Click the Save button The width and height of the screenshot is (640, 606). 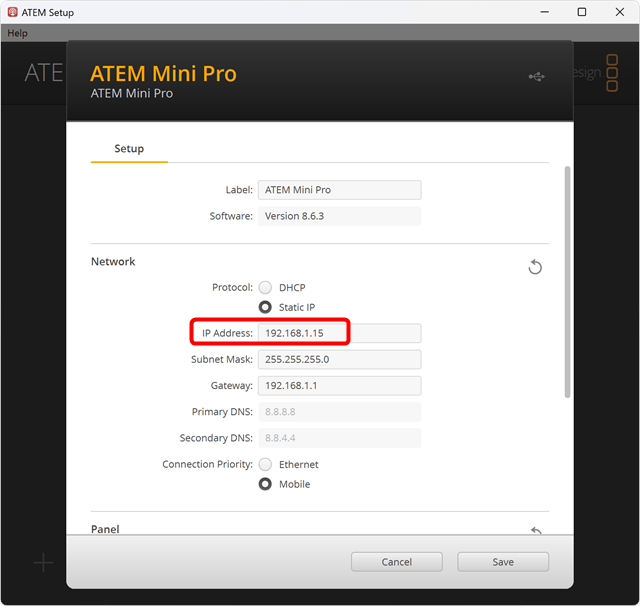(x=503, y=562)
